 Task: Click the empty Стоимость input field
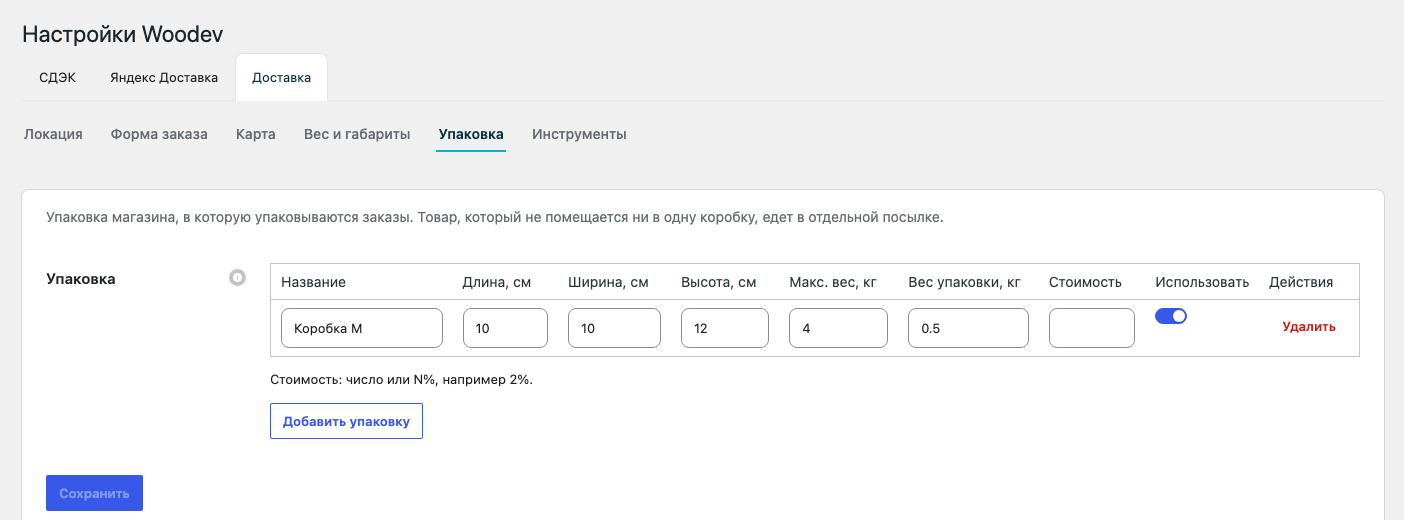pyautogui.click(x=1092, y=328)
